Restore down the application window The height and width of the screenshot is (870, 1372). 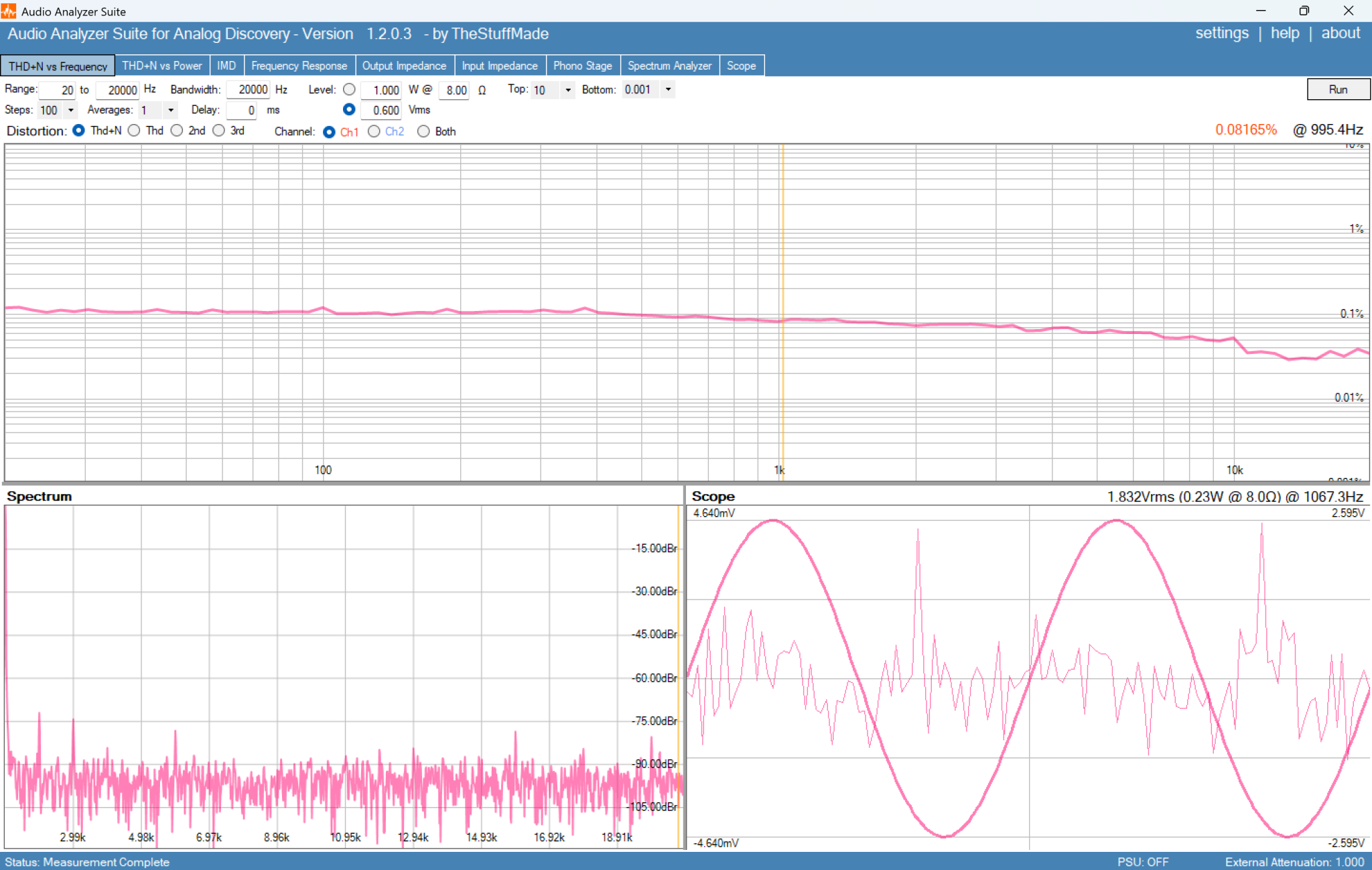coord(1304,11)
